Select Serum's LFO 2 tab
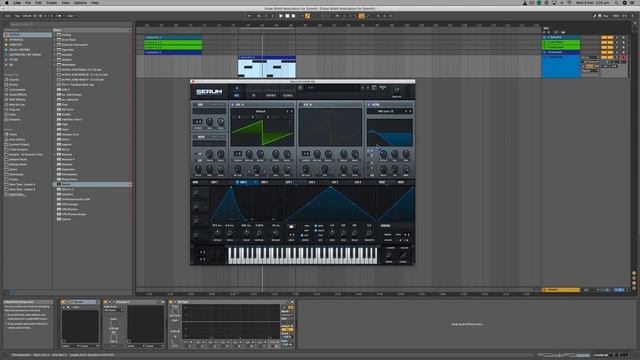The height and width of the screenshot is (360, 640). (x=312, y=182)
